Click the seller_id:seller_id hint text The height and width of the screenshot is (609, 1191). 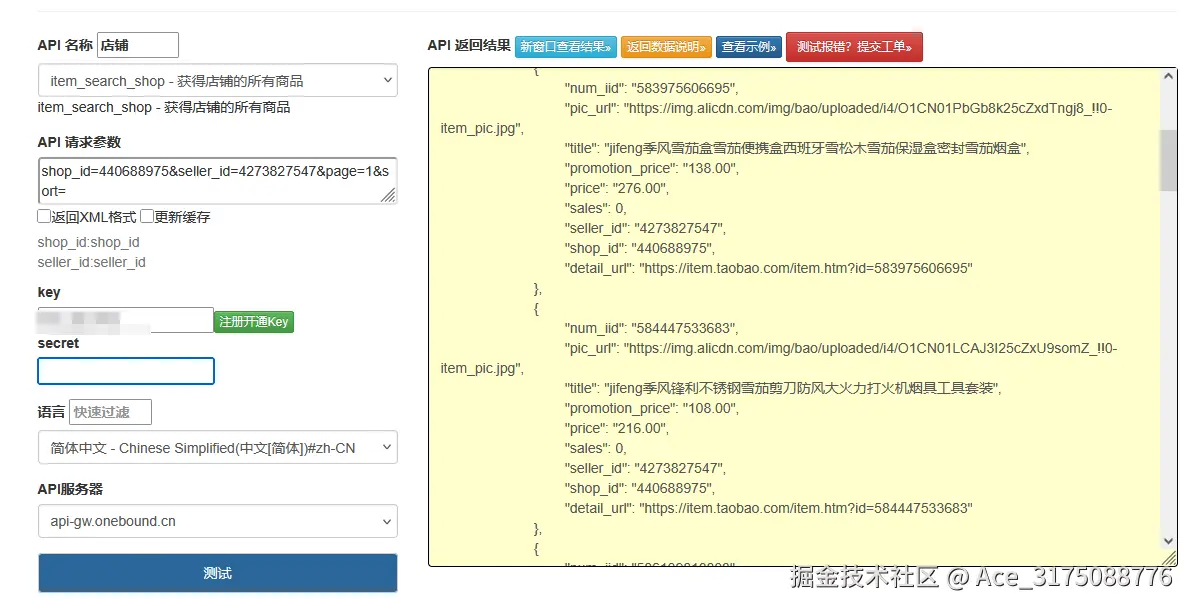(x=91, y=262)
